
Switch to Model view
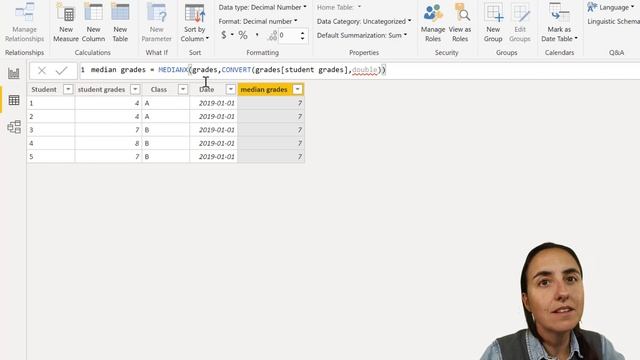[13, 127]
